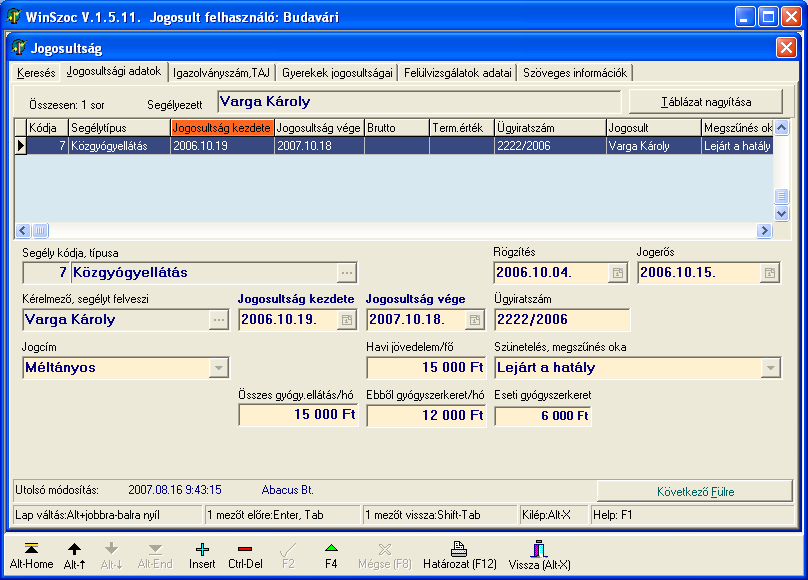The height and width of the screenshot is (580, 808).
Task: Click the F4 green triangle icon
Action: pyautogui.click(x=331, y=549)
